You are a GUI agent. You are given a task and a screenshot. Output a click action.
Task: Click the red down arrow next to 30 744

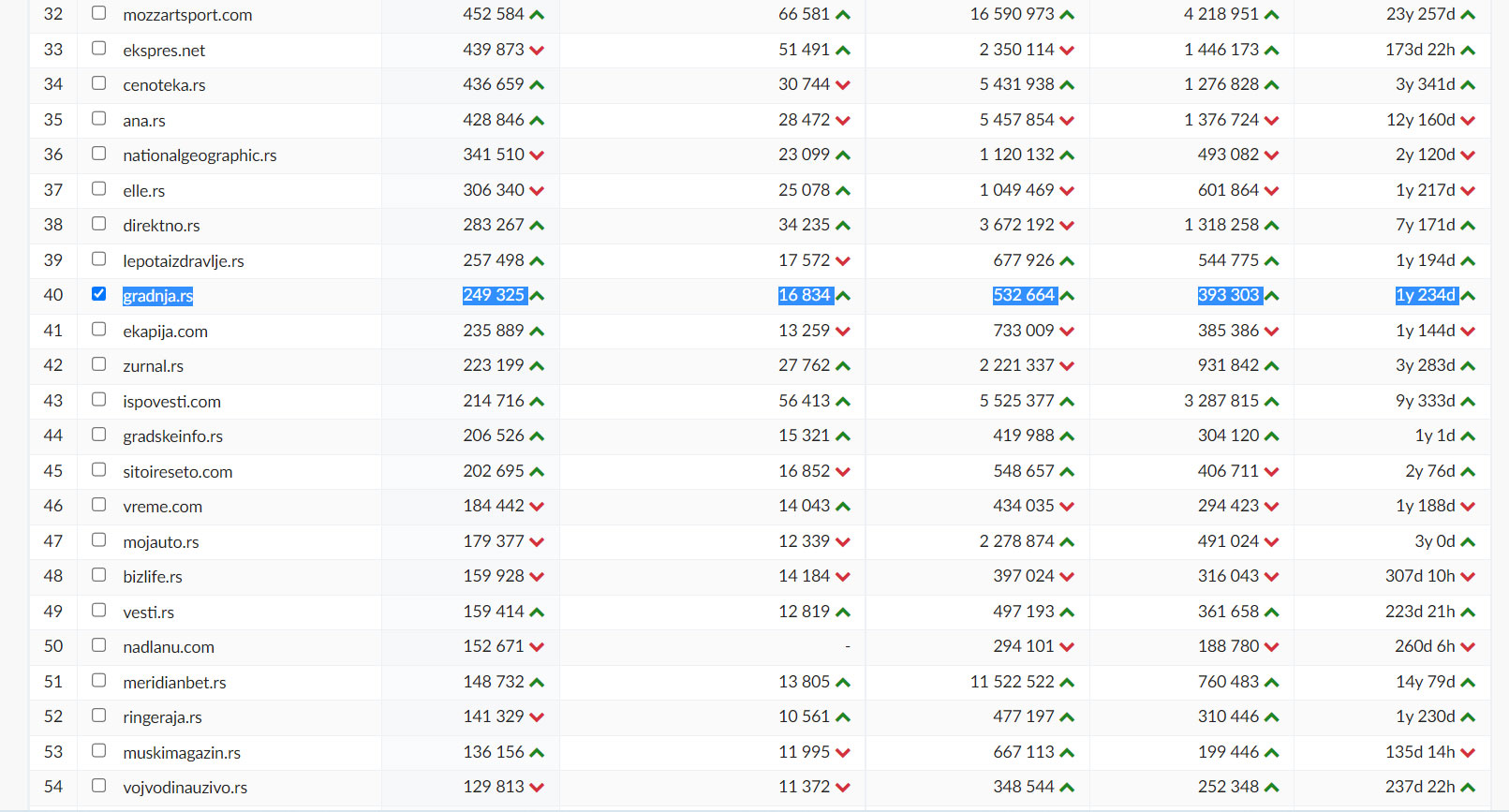pos(843,85)
